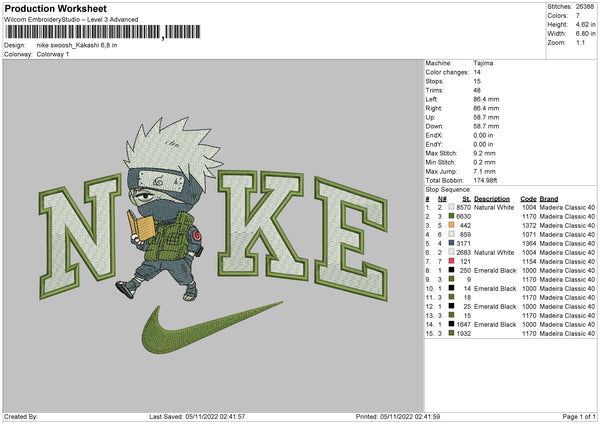Click the 'Description' column header
This screenshot has width=600, height=424.
pos(492,199)
